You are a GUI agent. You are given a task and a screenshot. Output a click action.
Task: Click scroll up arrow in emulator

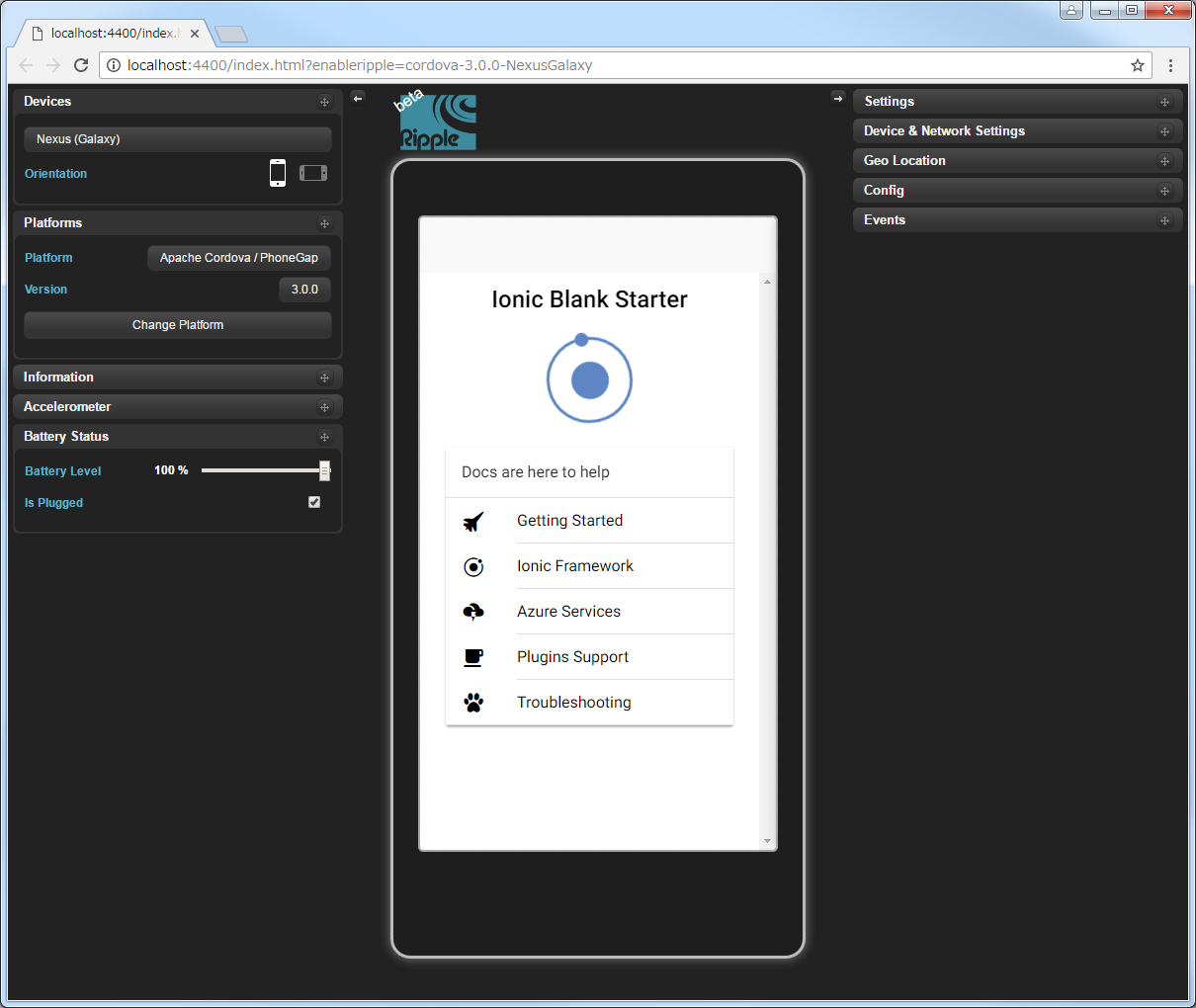tap(767, 283)
